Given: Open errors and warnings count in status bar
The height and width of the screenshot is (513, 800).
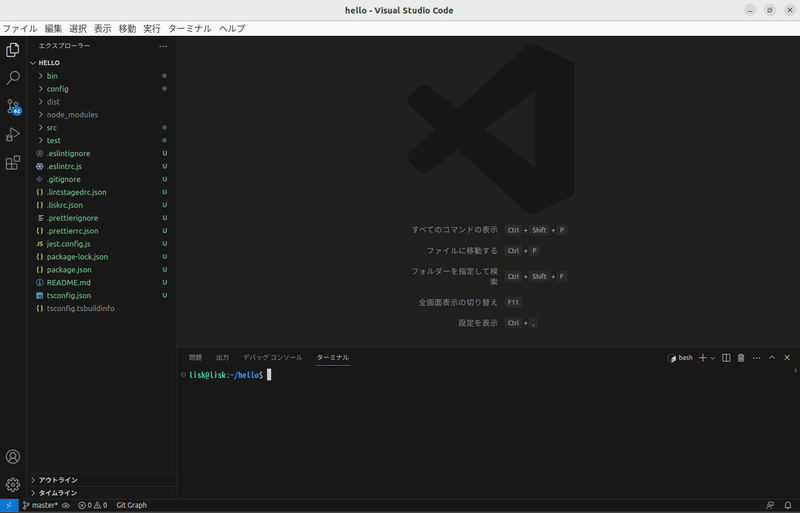Looking at the screenshot, I should (x=92, y=505).
